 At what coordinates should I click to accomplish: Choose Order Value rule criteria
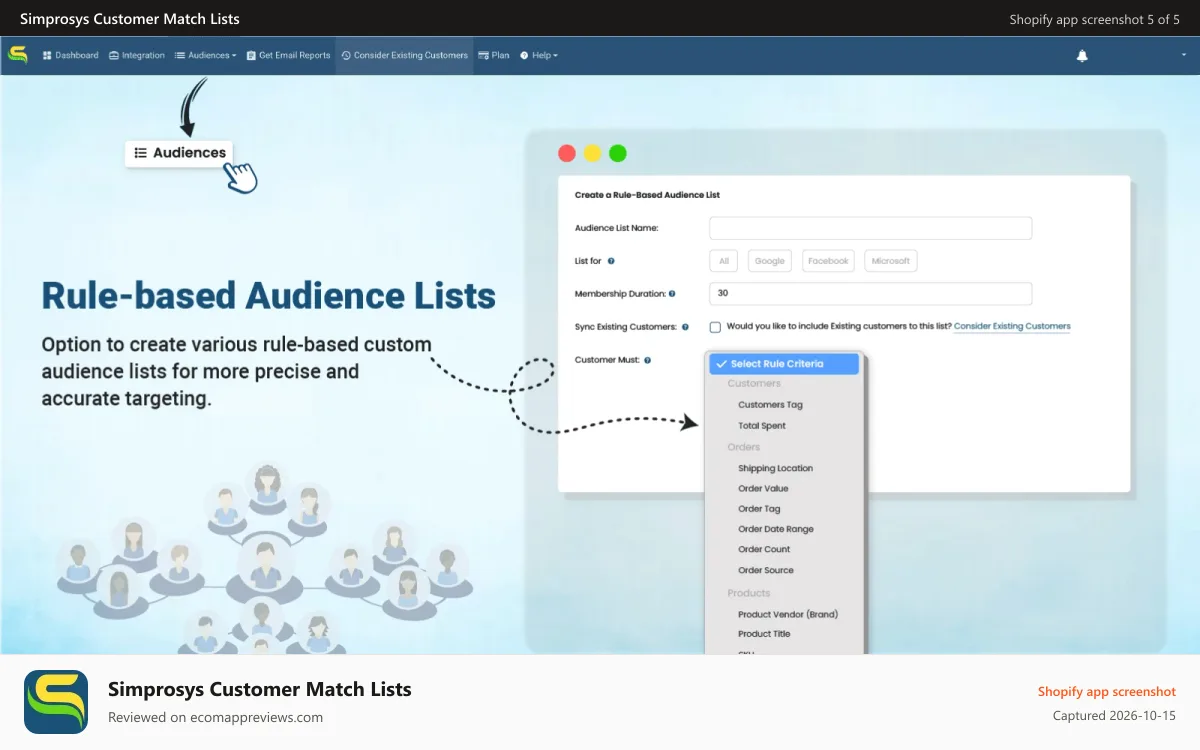[x=763, y=489]
